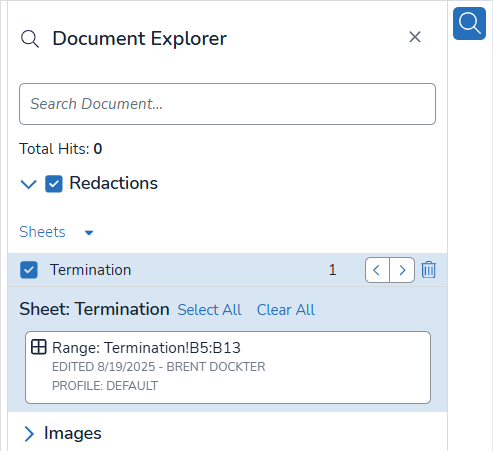
Task: Click the Redactions section heading
Action: coord(113,183)
